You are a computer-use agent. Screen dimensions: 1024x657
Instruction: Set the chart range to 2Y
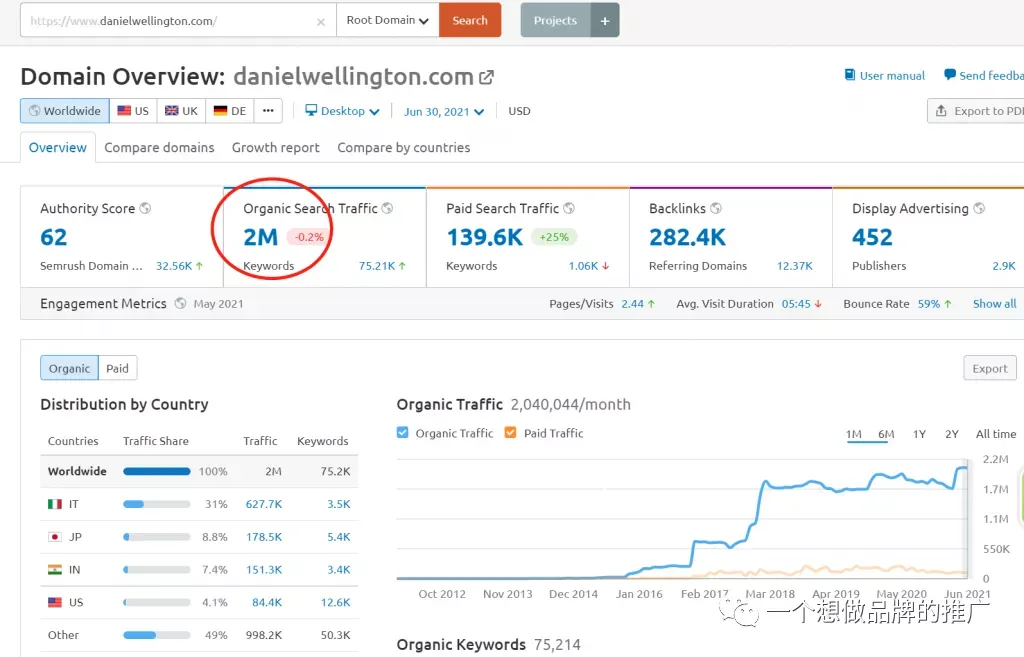point(952,434)
